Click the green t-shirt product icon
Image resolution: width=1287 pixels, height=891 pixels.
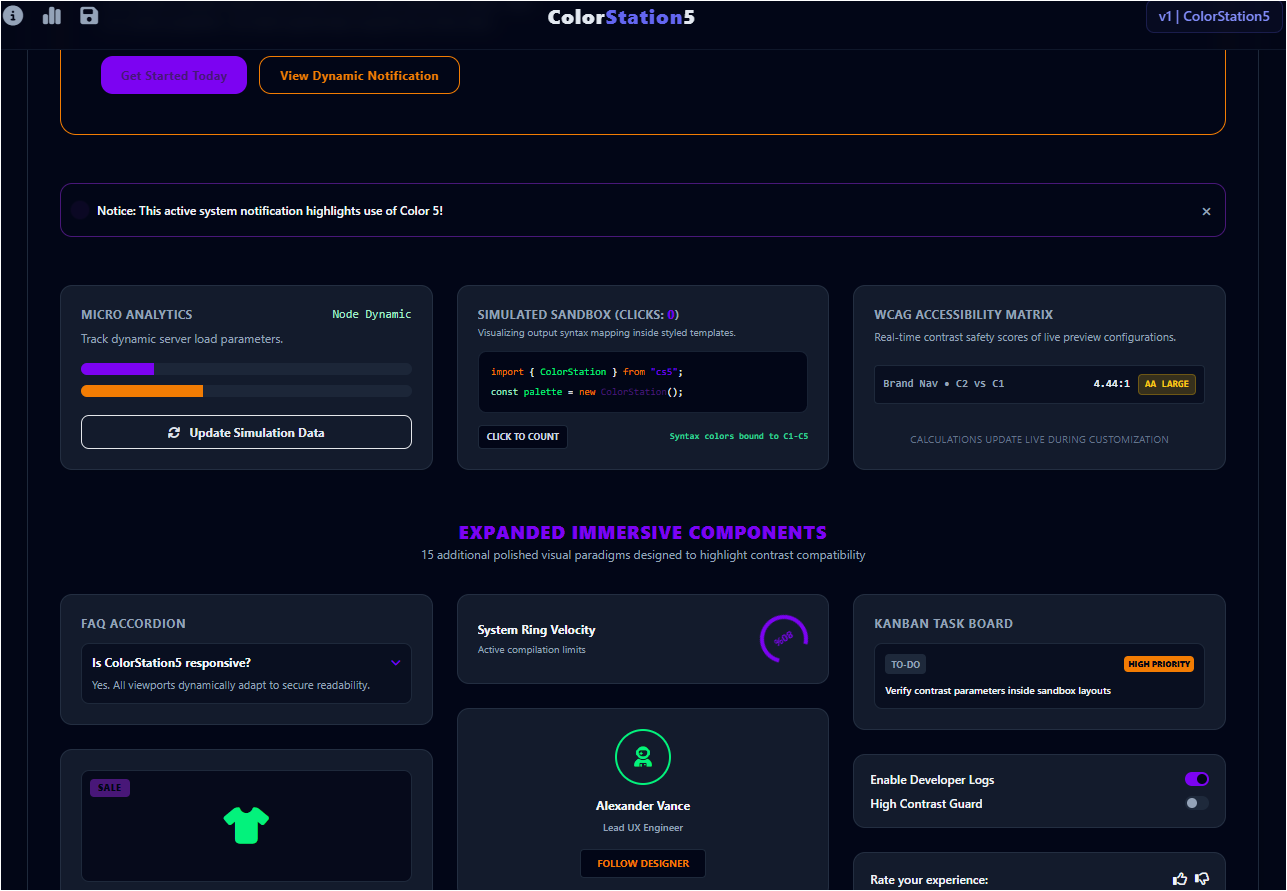point(246,825)
